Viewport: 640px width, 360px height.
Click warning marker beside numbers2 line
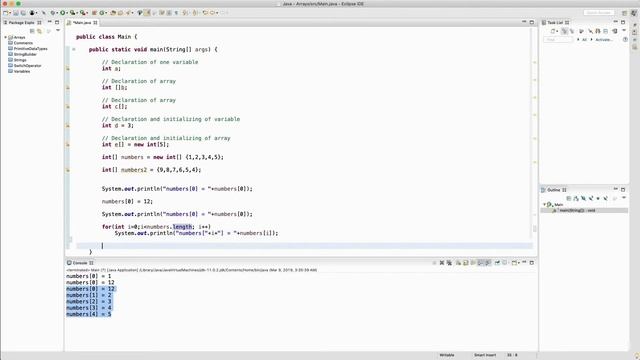point(68,170)
